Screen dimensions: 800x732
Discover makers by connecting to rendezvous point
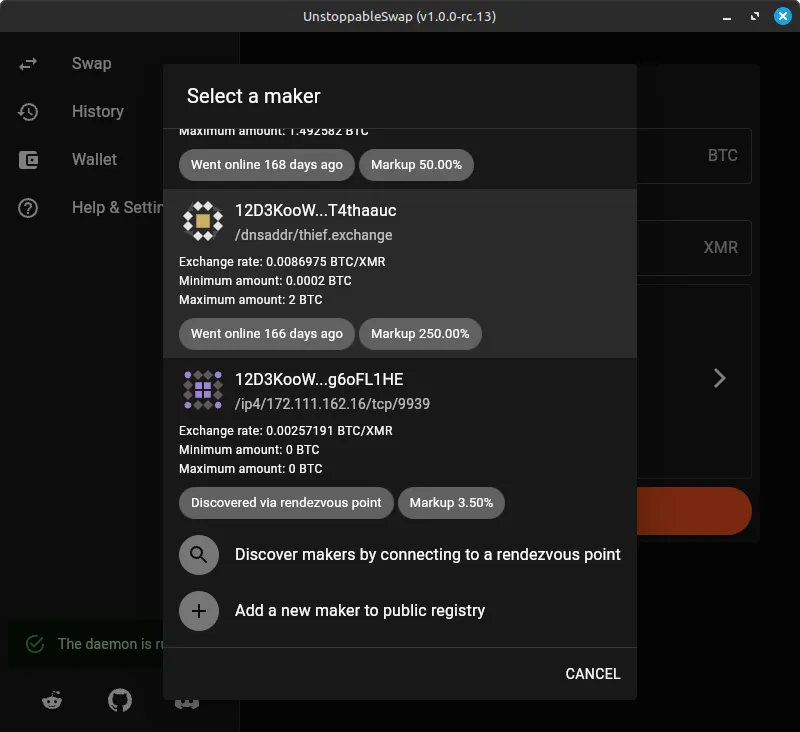tap(400, 555)
